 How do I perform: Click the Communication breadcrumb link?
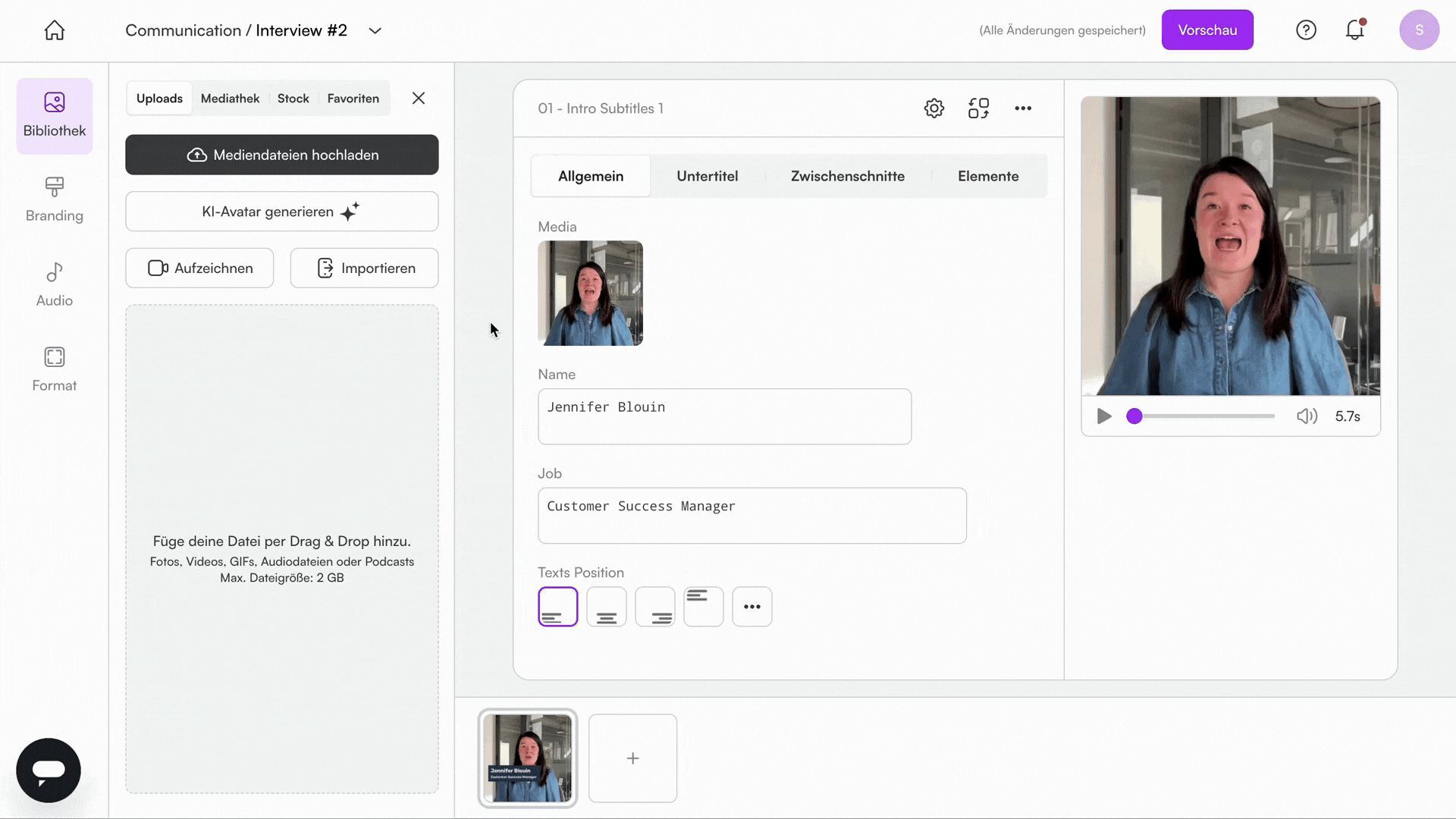(x=183, y=30)
